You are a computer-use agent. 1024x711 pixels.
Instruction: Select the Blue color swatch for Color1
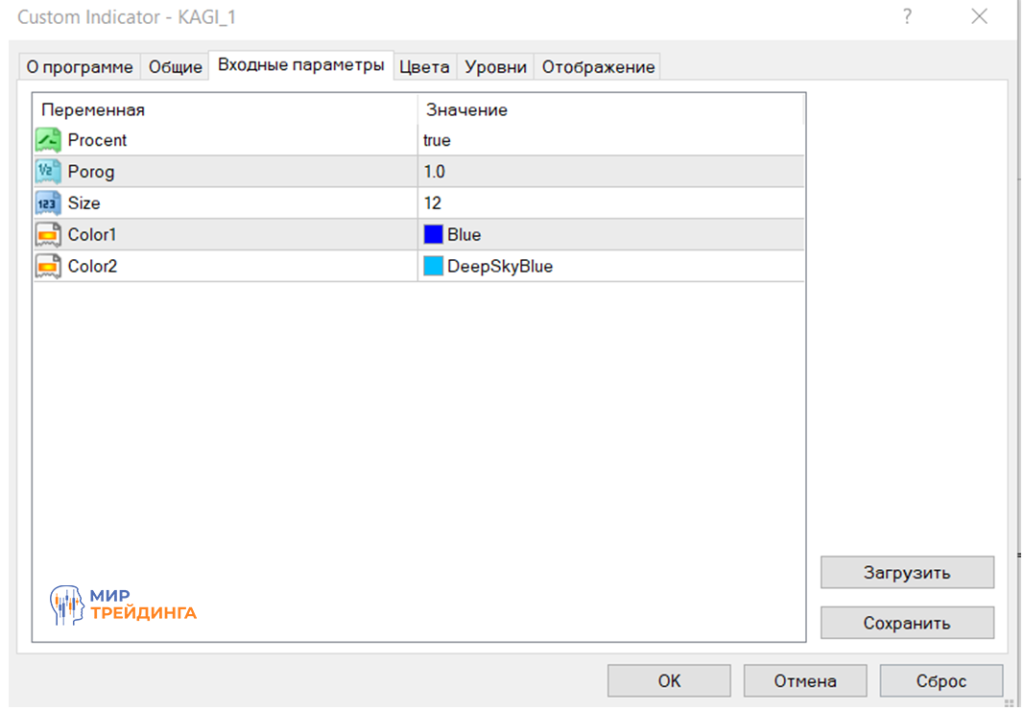click(x=433, y=235)
